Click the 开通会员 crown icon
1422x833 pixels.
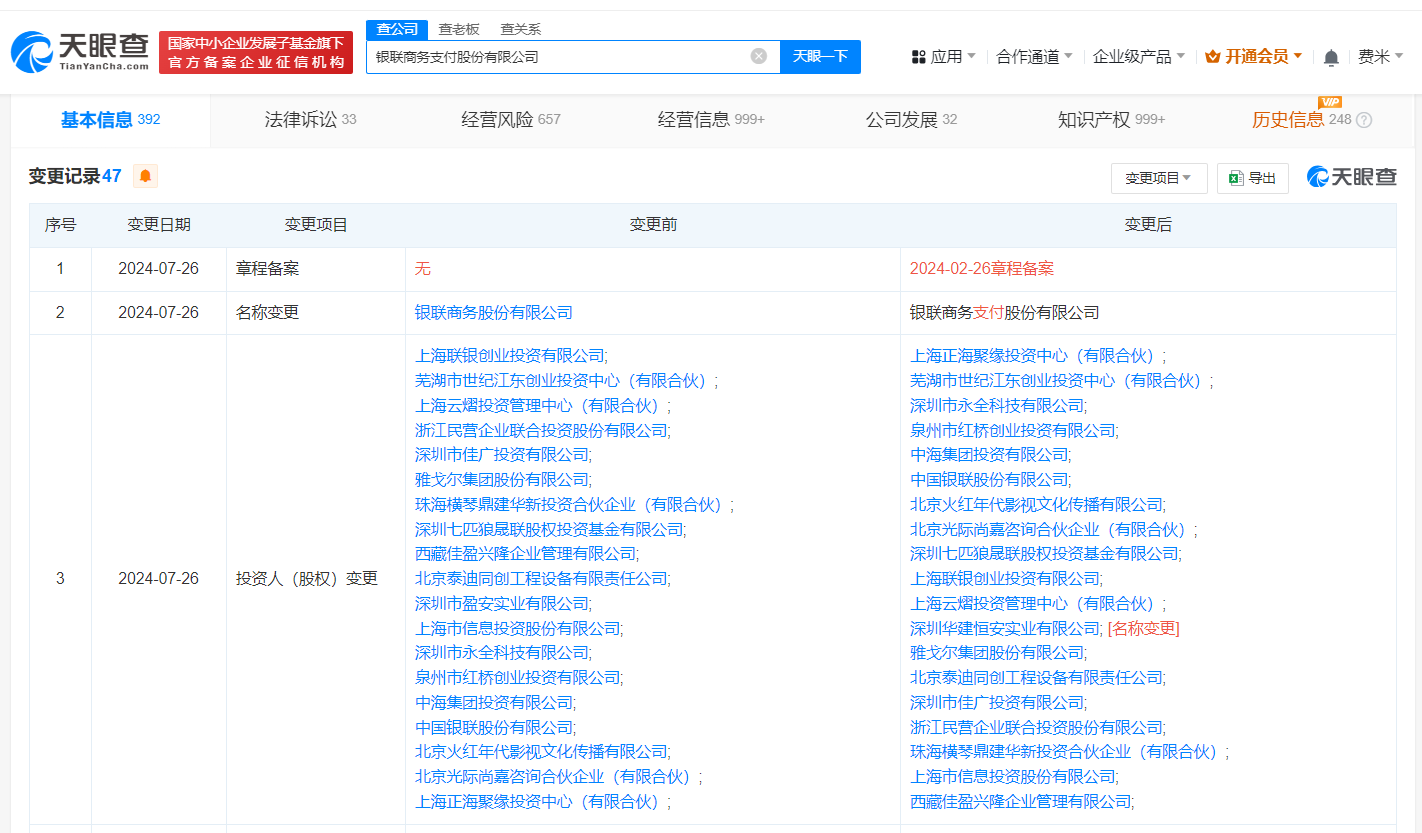pos(1212,57)
